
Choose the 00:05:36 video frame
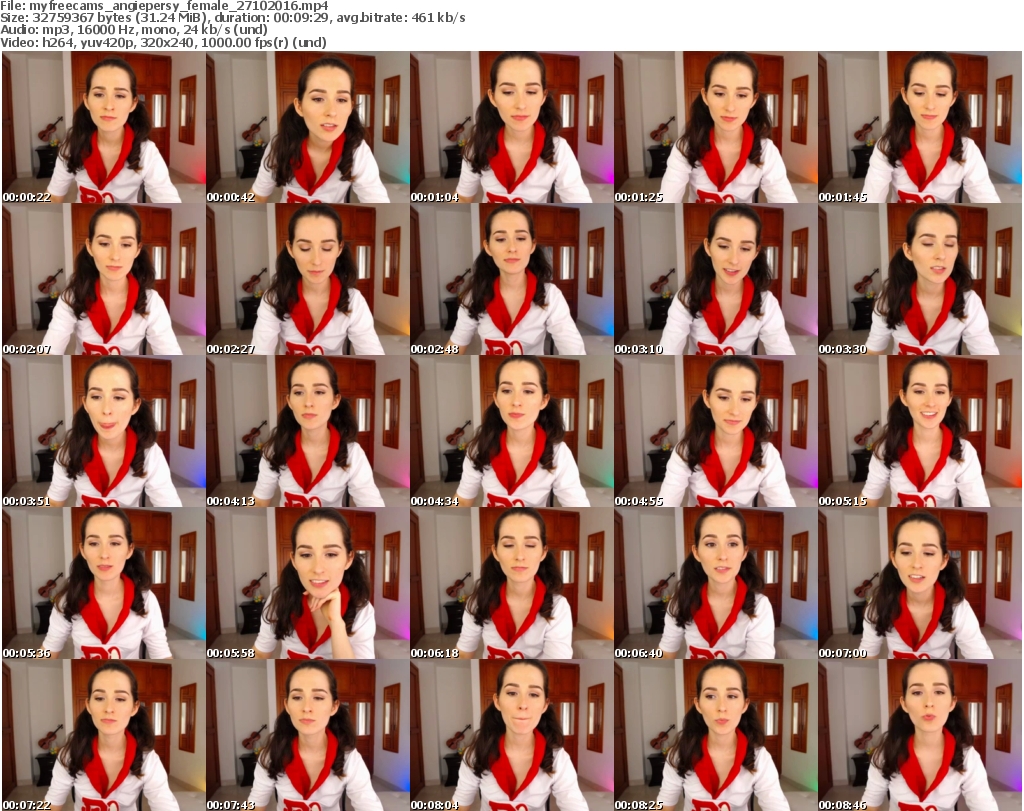[103, 584]
